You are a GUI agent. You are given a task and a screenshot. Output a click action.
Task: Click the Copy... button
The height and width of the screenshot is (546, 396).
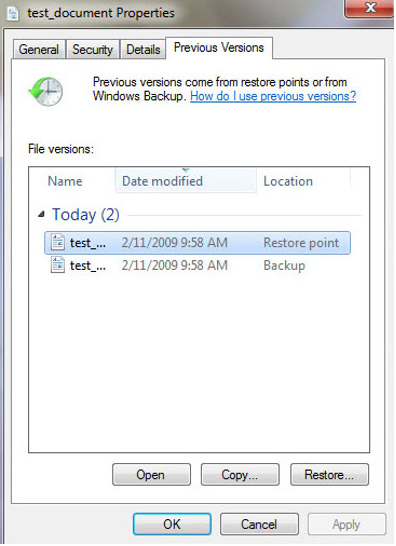click(240, 474)
